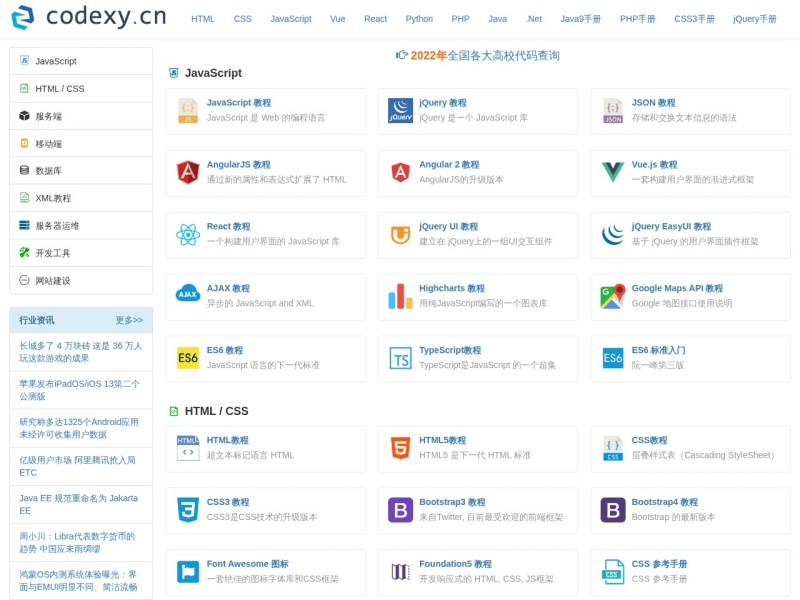Click the codexy.cn logo icon
Screen dimensions: 800x600
click(23, 17)
